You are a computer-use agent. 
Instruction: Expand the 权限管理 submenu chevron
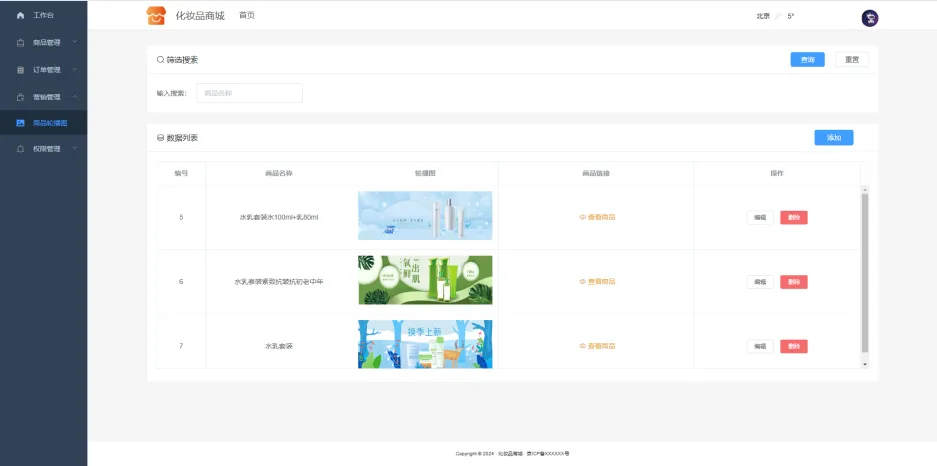click(74, 149)
